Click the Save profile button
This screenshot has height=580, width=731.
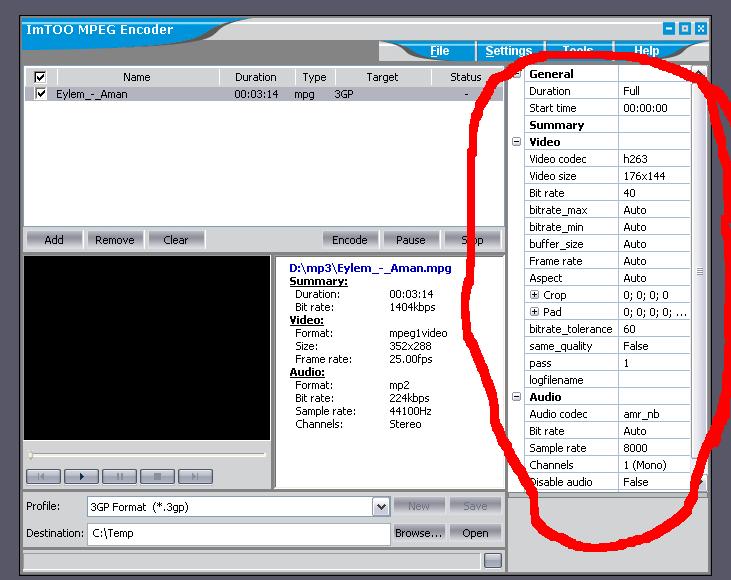pos(475,506)
